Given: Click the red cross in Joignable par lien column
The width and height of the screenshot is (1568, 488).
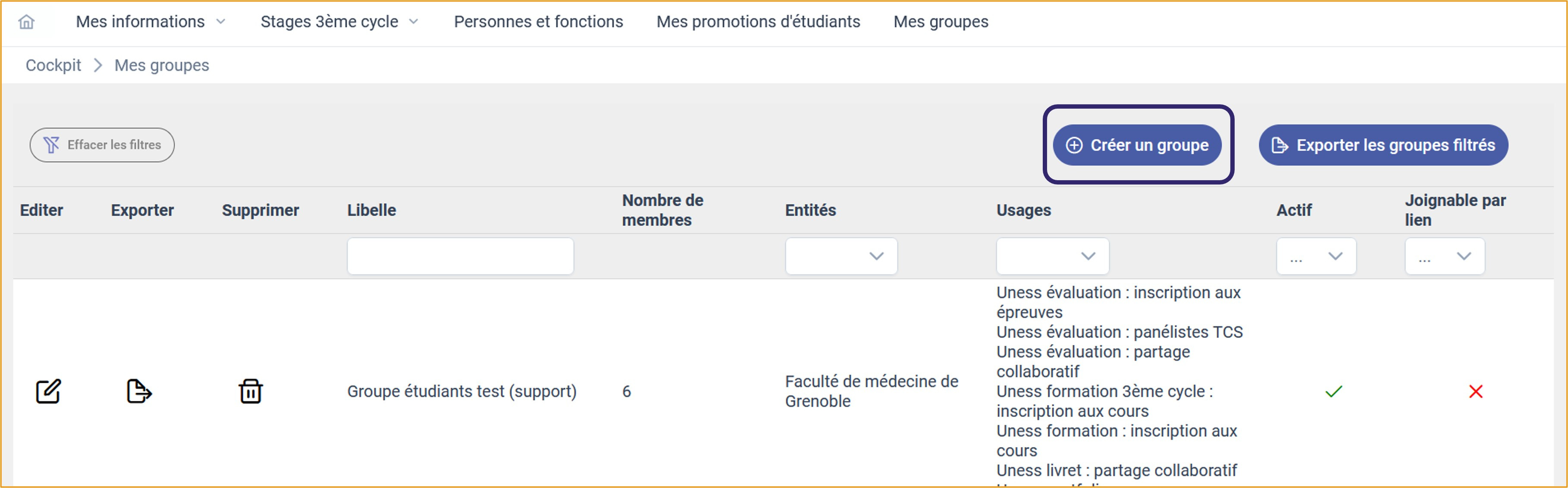Looking at the screenshot, I should pyautogui.click(x=1475, y=391).
